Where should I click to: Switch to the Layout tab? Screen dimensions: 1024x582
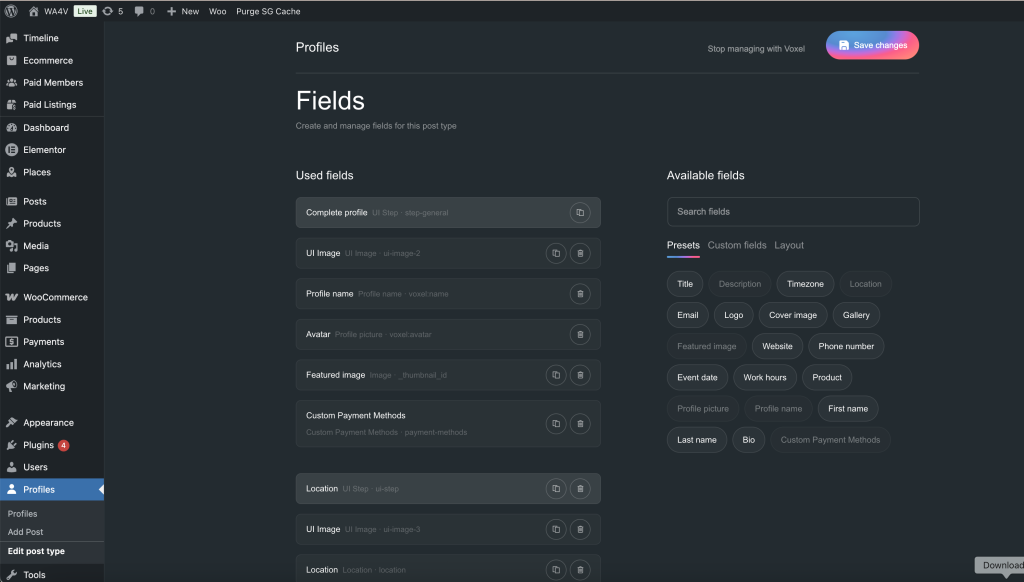789,245
